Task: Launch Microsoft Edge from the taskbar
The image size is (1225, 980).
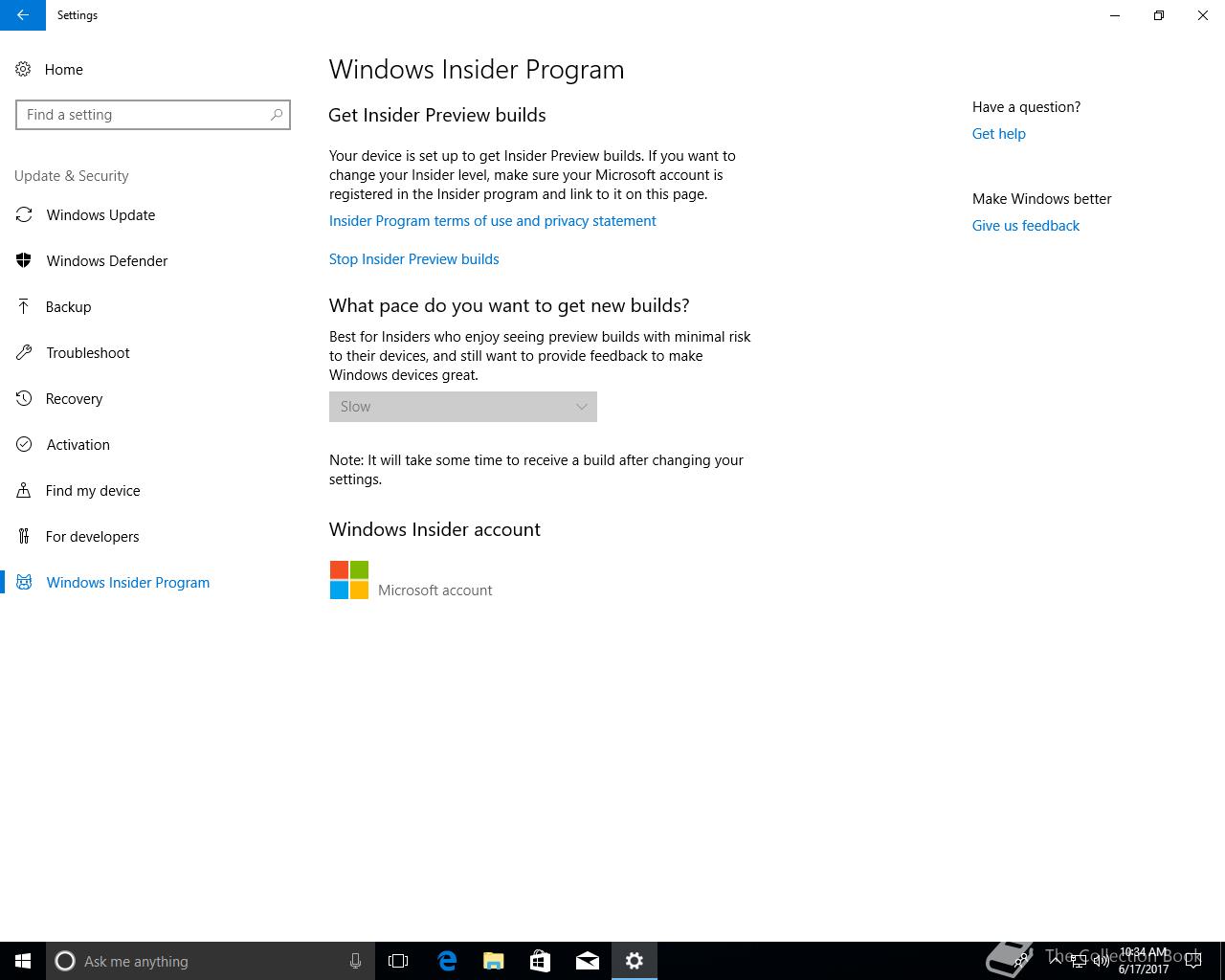Action: pyautogui.click(x=447, y=961)
